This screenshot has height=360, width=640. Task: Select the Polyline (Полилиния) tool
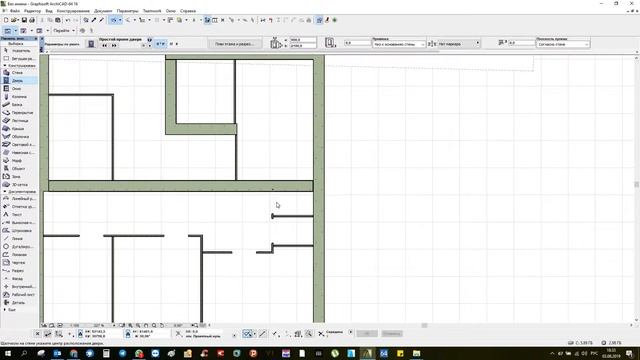tap(19, 255)
